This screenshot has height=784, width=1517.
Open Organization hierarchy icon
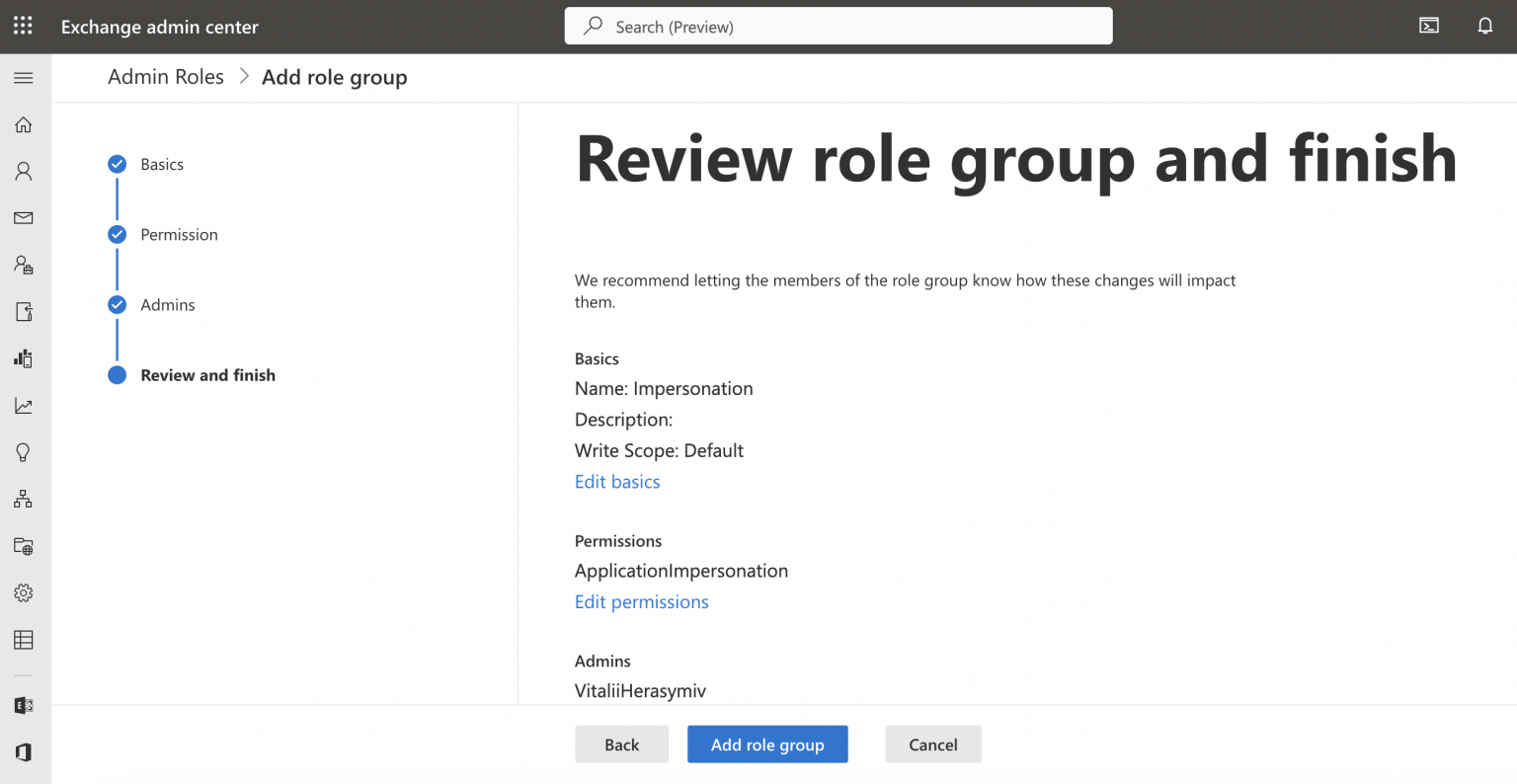point(24,500)
